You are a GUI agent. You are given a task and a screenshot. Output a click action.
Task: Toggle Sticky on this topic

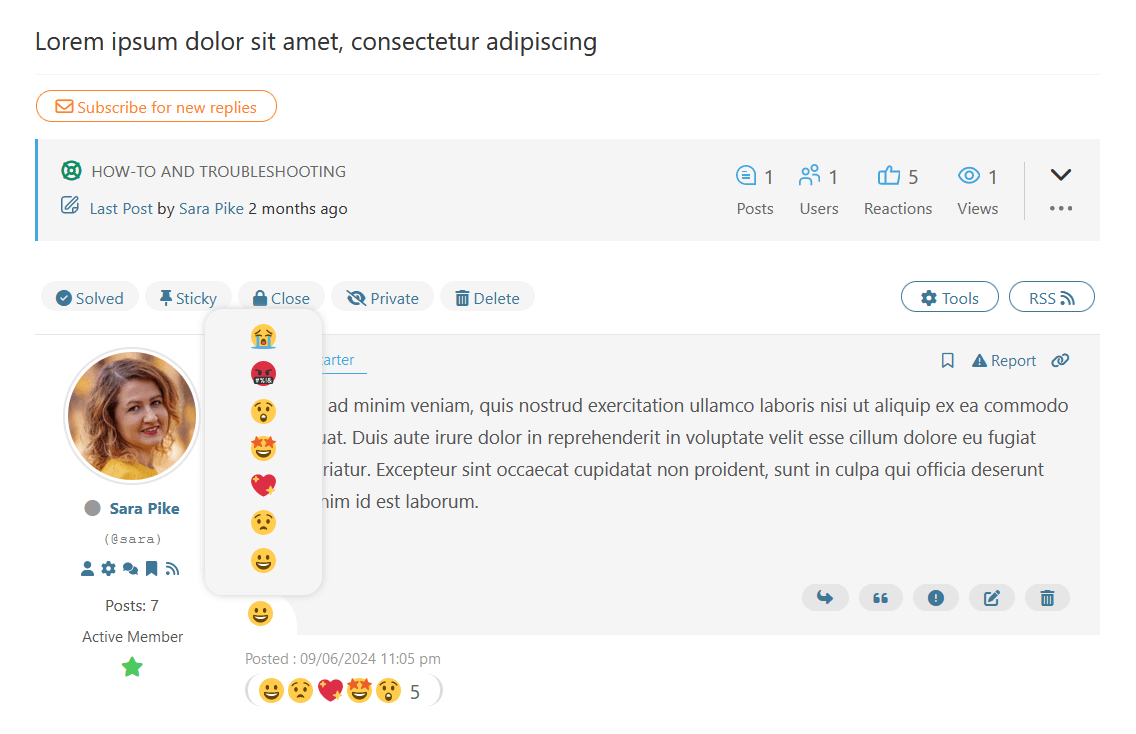(188, 298)
